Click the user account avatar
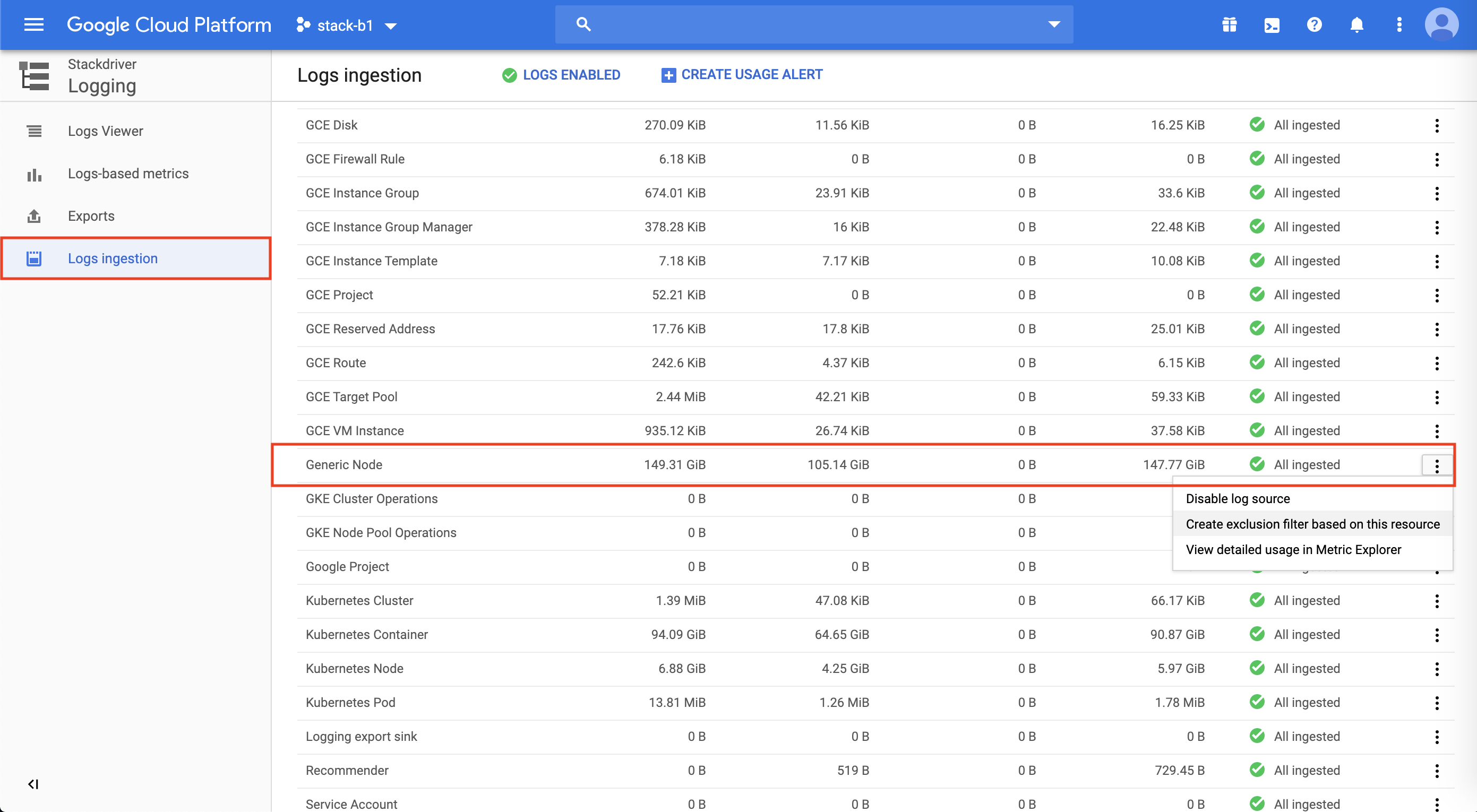 click(x=1441, y=24)
